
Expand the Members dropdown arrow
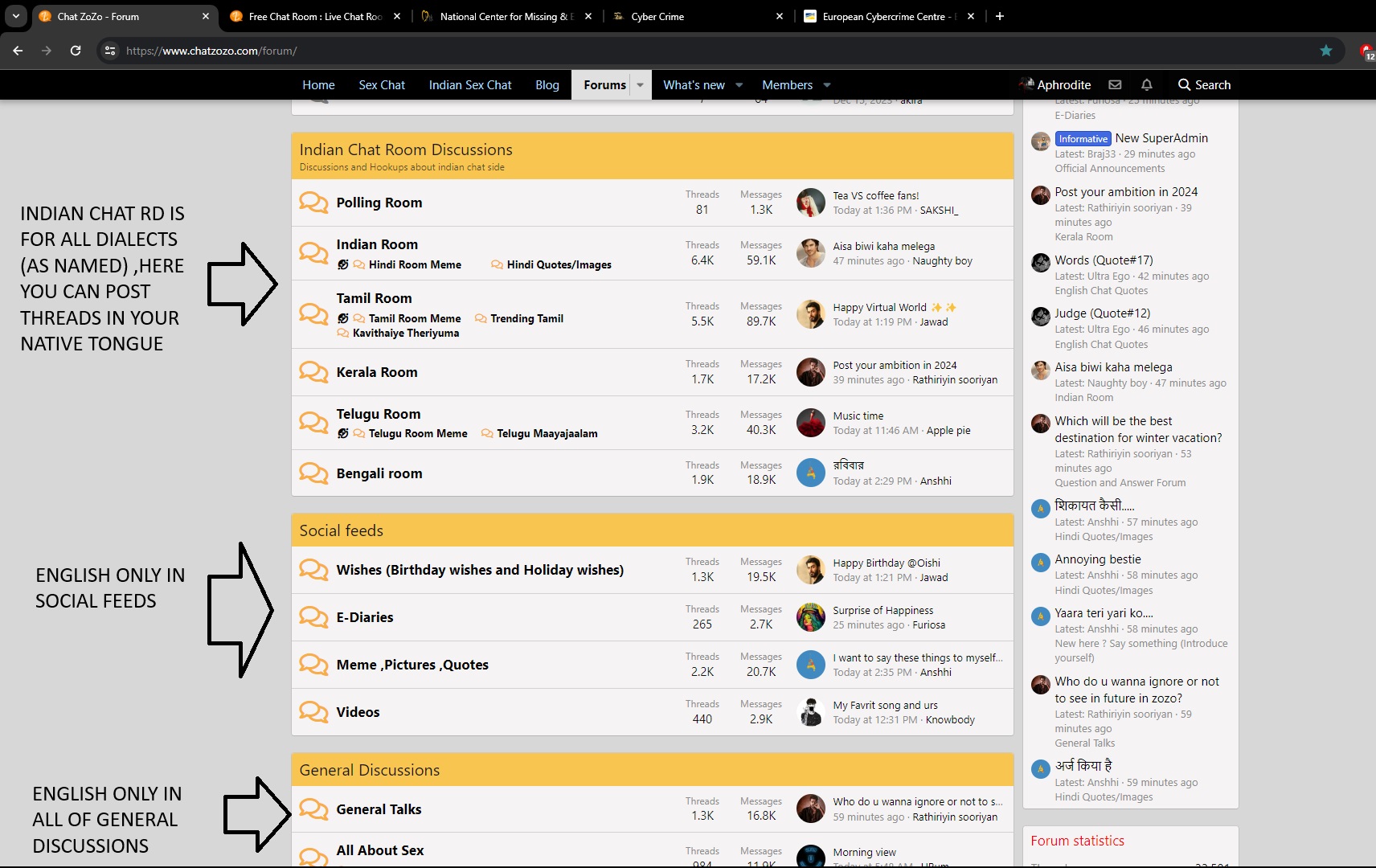point(827,84)
